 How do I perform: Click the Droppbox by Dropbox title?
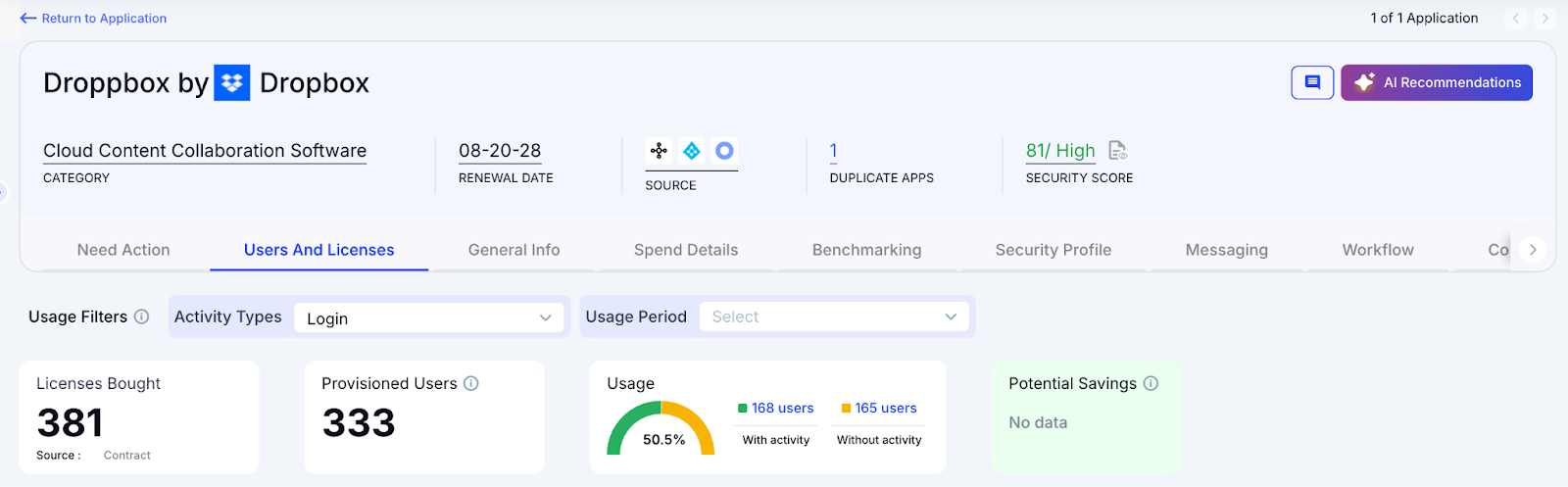click(x=206, y=83)
